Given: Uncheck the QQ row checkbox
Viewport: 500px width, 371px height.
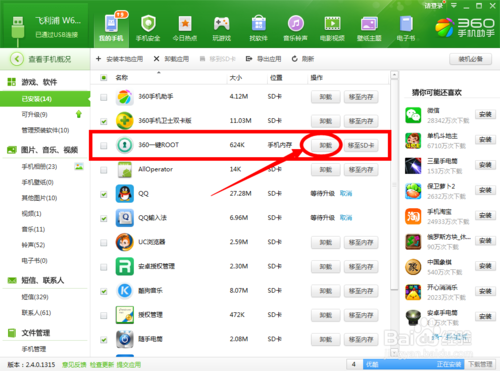Looking at the screenshot, I should 104,194.
